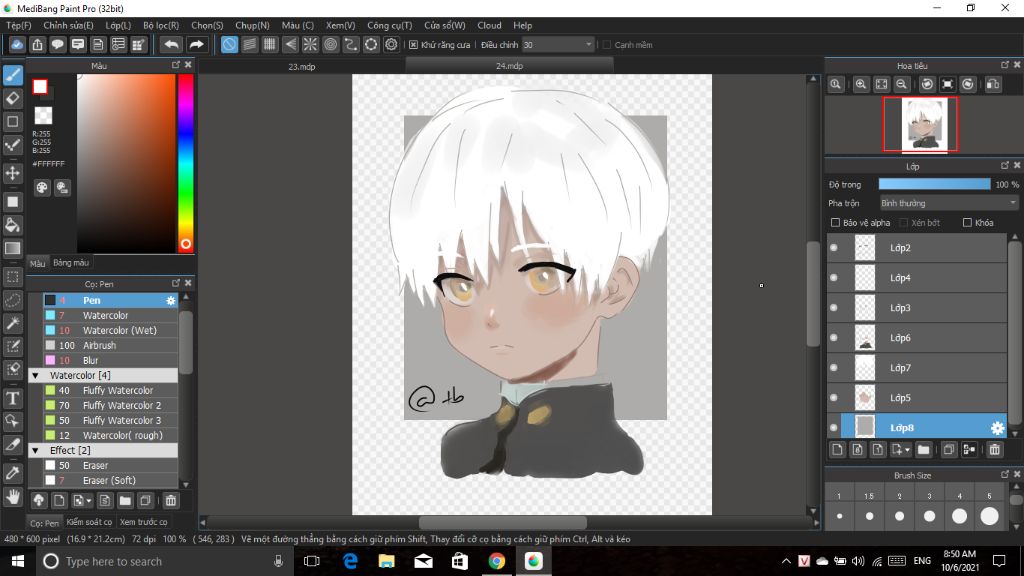Select the Eyedropper tool
The height and width of the screenshot is (576, 1024).
12,473
